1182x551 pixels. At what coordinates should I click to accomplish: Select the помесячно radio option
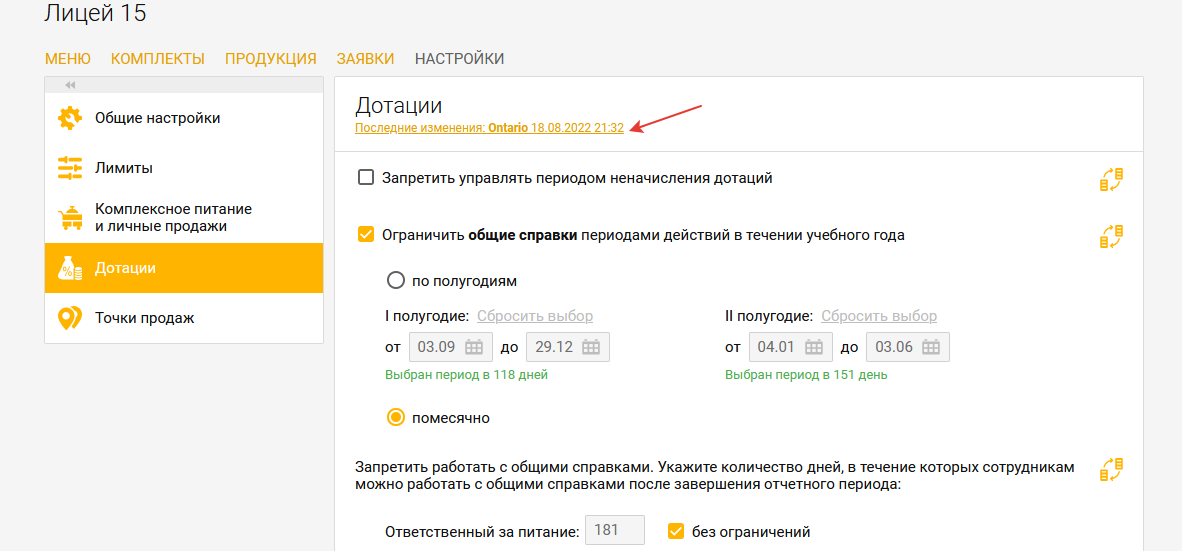pos(396,418)
